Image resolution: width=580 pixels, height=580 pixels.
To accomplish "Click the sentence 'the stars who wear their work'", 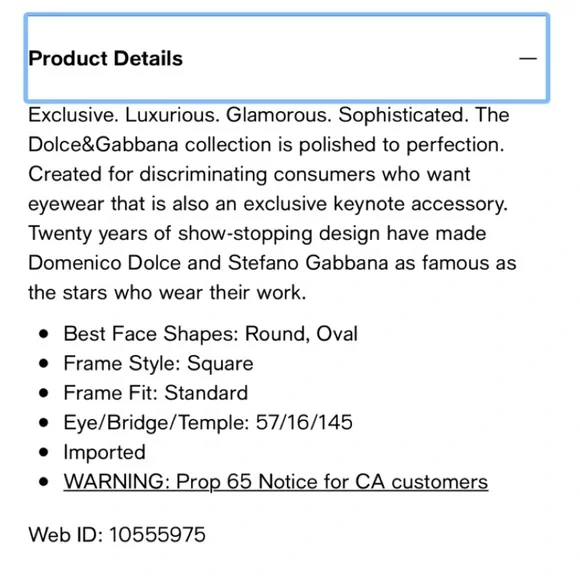I will click(166, 293).
